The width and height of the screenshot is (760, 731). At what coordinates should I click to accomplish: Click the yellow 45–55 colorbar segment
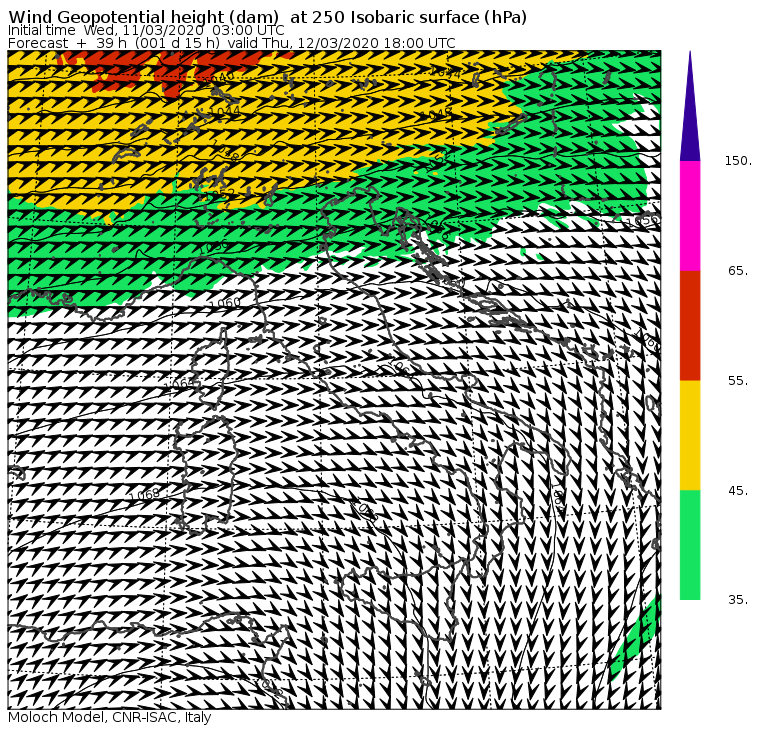click(690, 435)
